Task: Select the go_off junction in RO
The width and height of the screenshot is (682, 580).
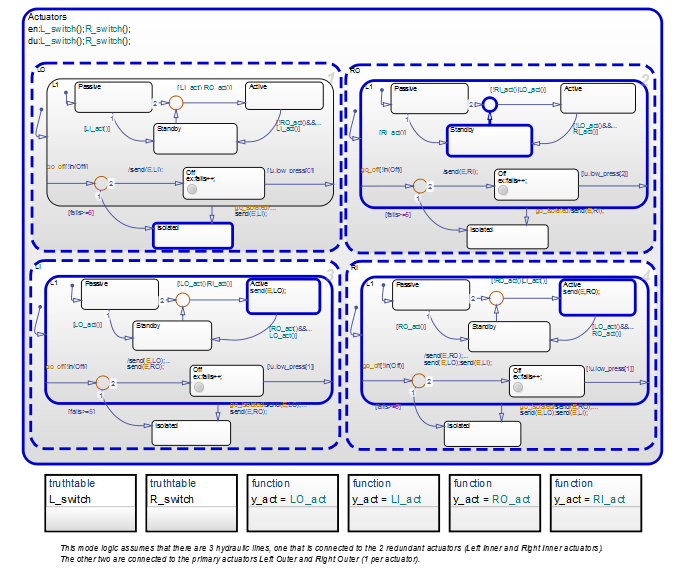Action: click(420, 186)
